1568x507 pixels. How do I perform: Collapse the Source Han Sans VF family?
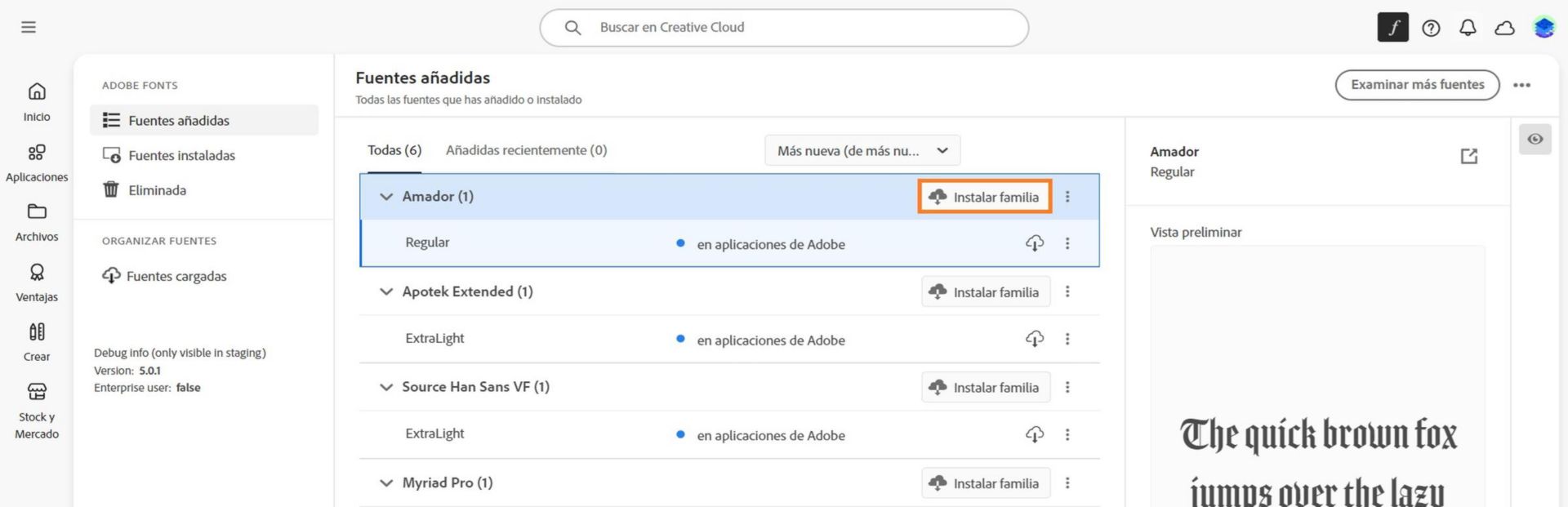click(x=386, y=387)
